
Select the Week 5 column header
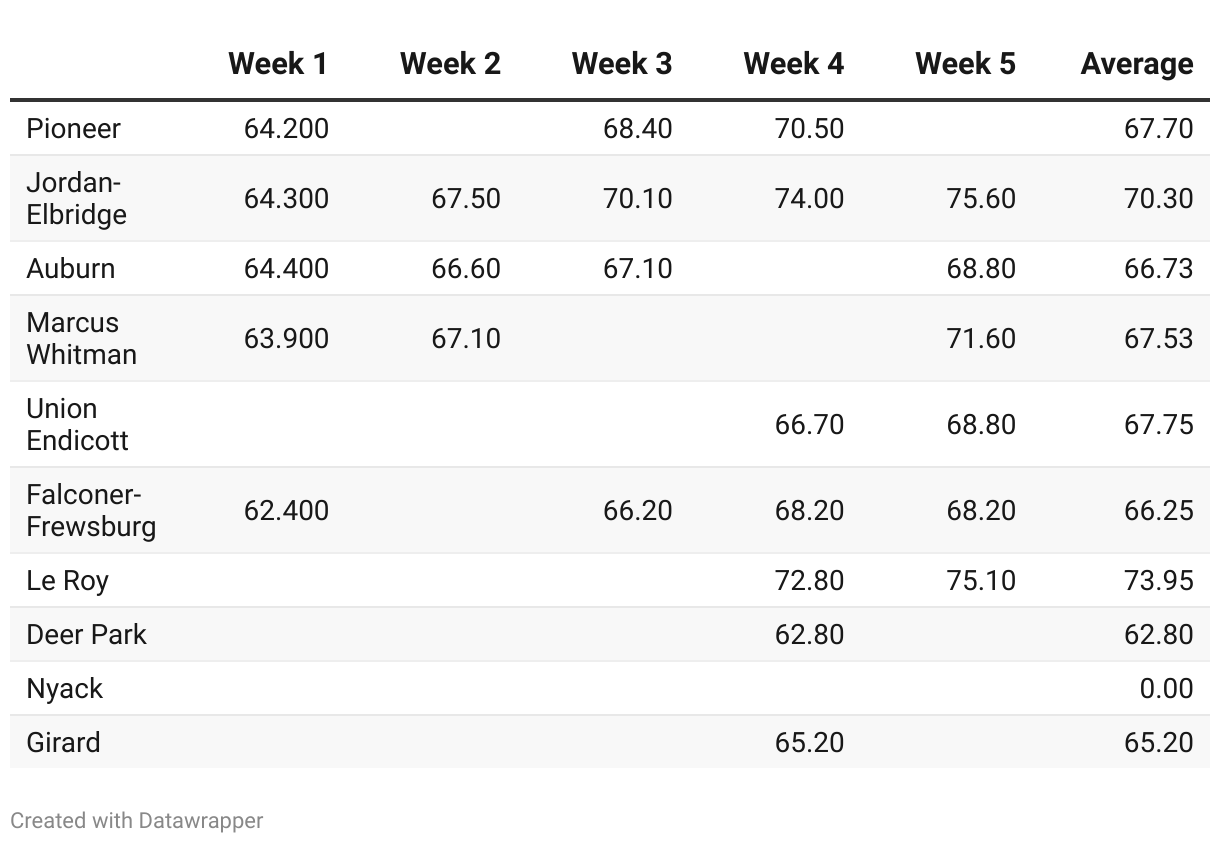pos(965,64)
